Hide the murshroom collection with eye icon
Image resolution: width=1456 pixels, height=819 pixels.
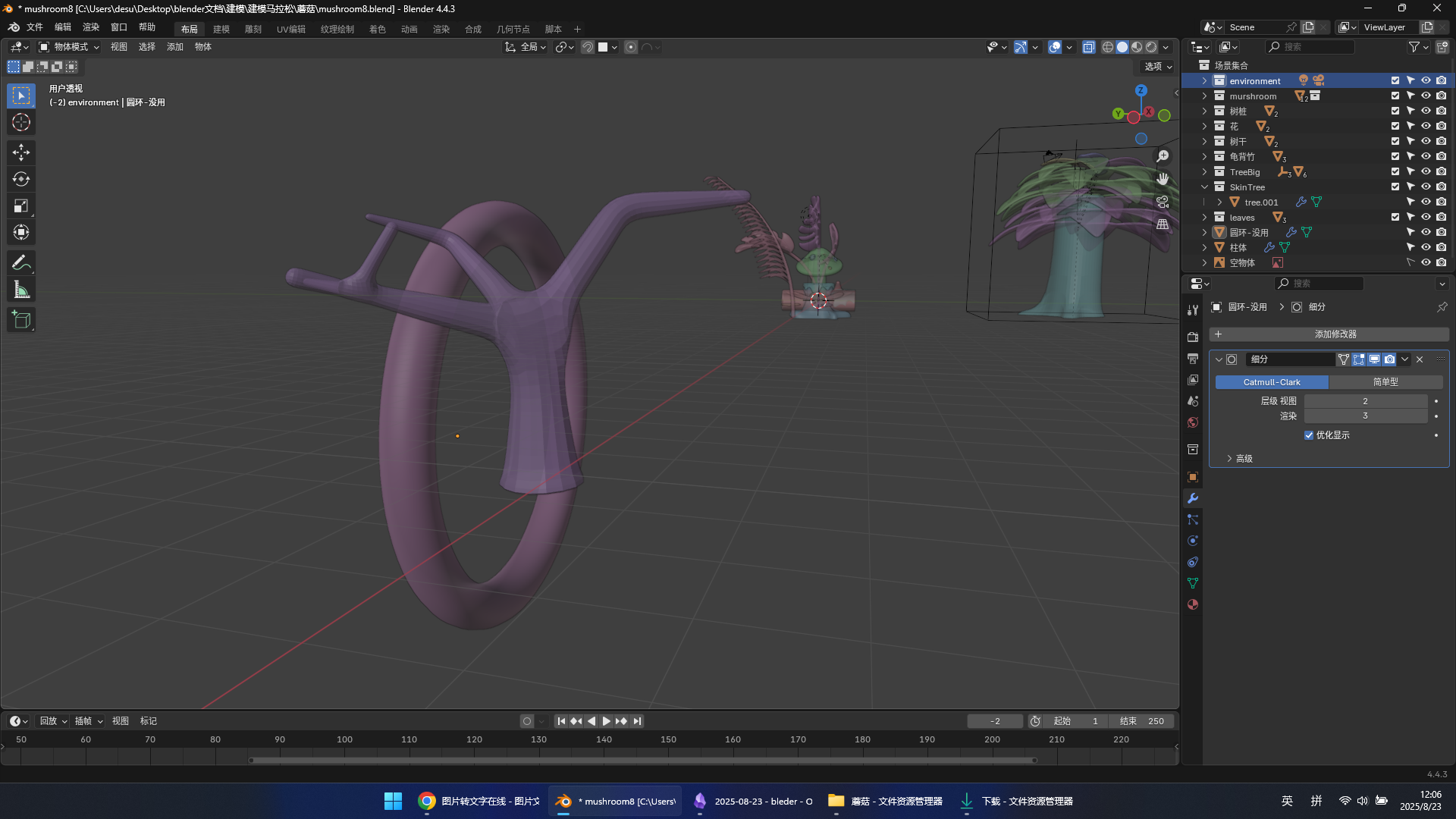click(x=1426, y=96)
